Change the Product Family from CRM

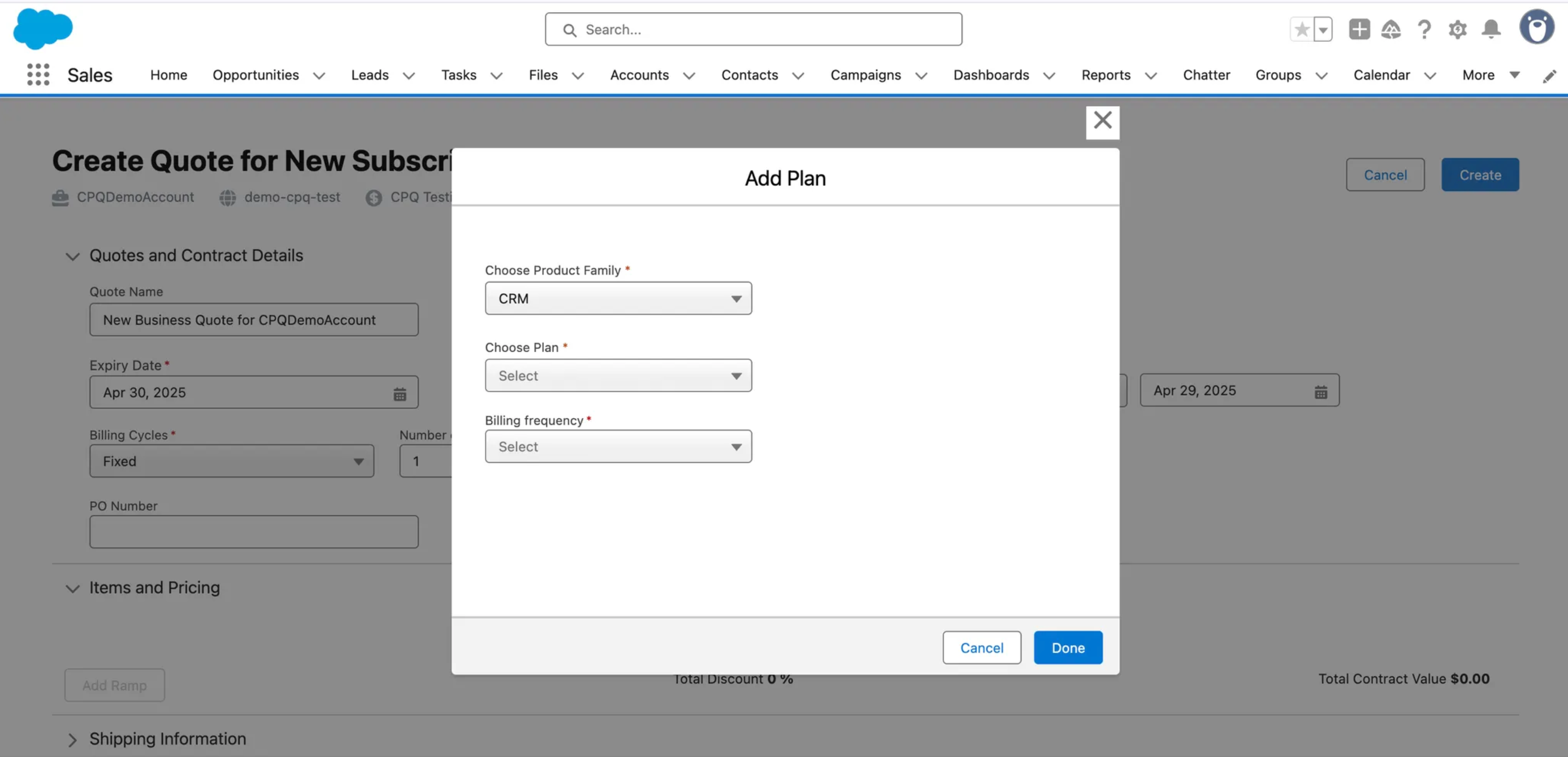coord(618,298)
